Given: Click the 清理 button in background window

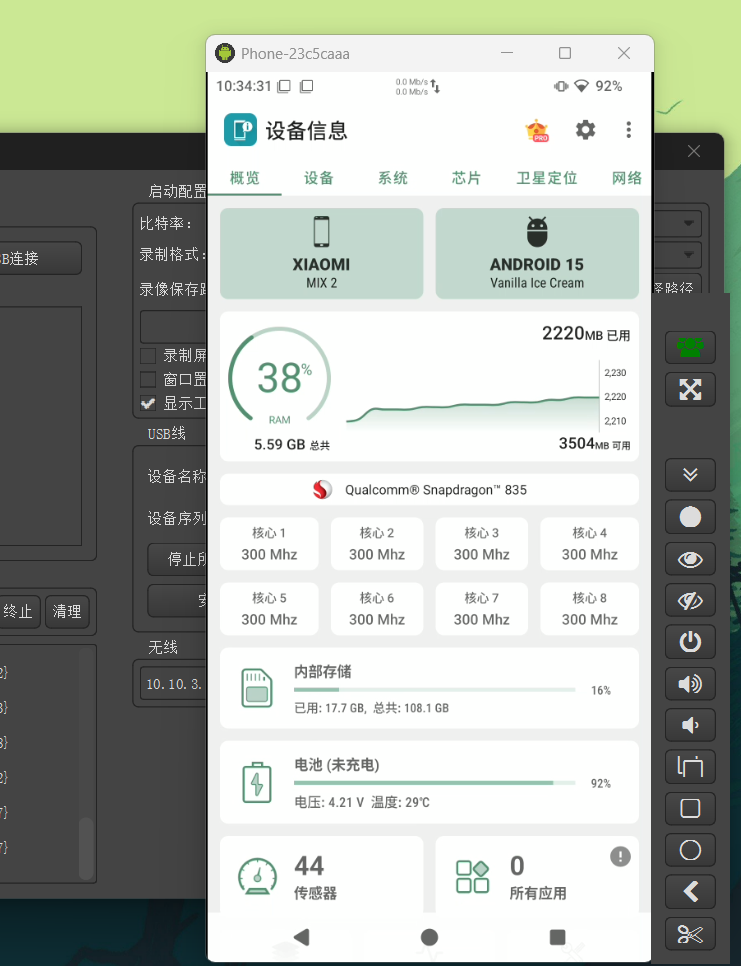Looking at the screenshot, I should coord(67,611).
